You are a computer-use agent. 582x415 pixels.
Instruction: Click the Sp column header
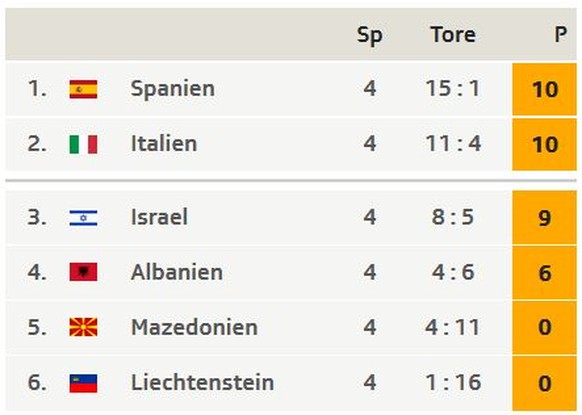point(369,36)
